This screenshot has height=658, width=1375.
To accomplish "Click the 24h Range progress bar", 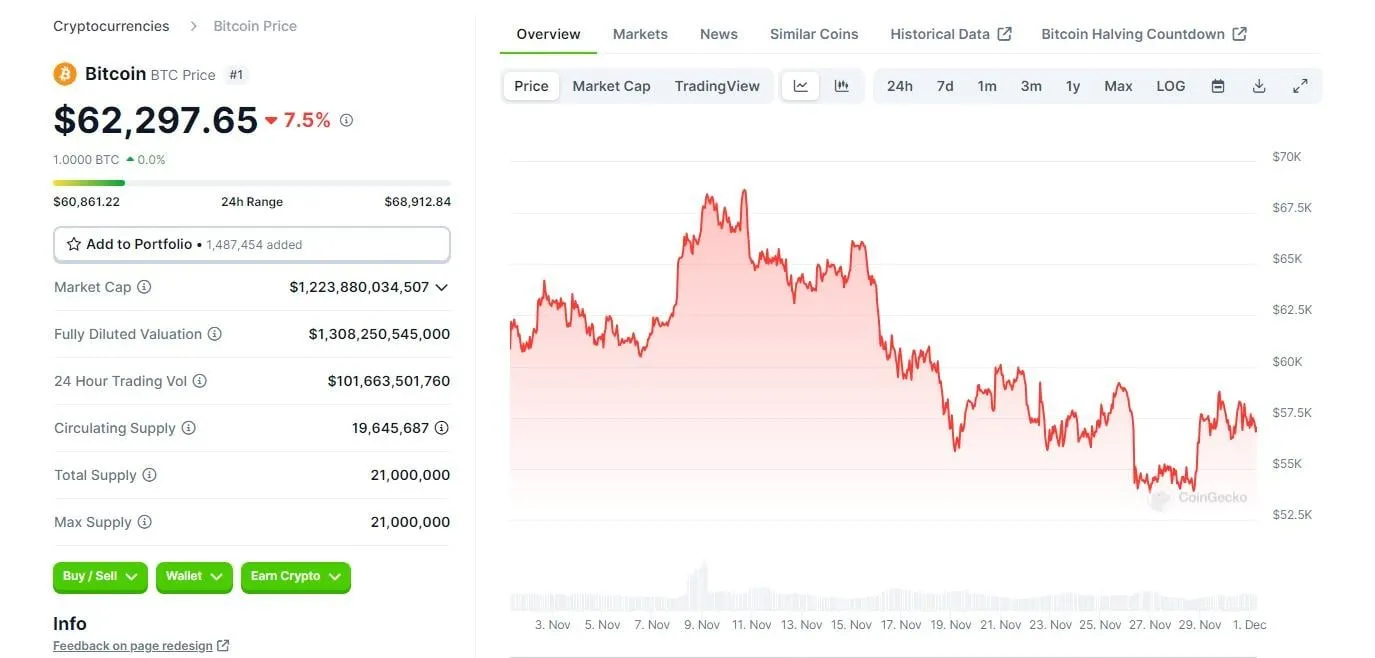I will (x=251, y=183).
